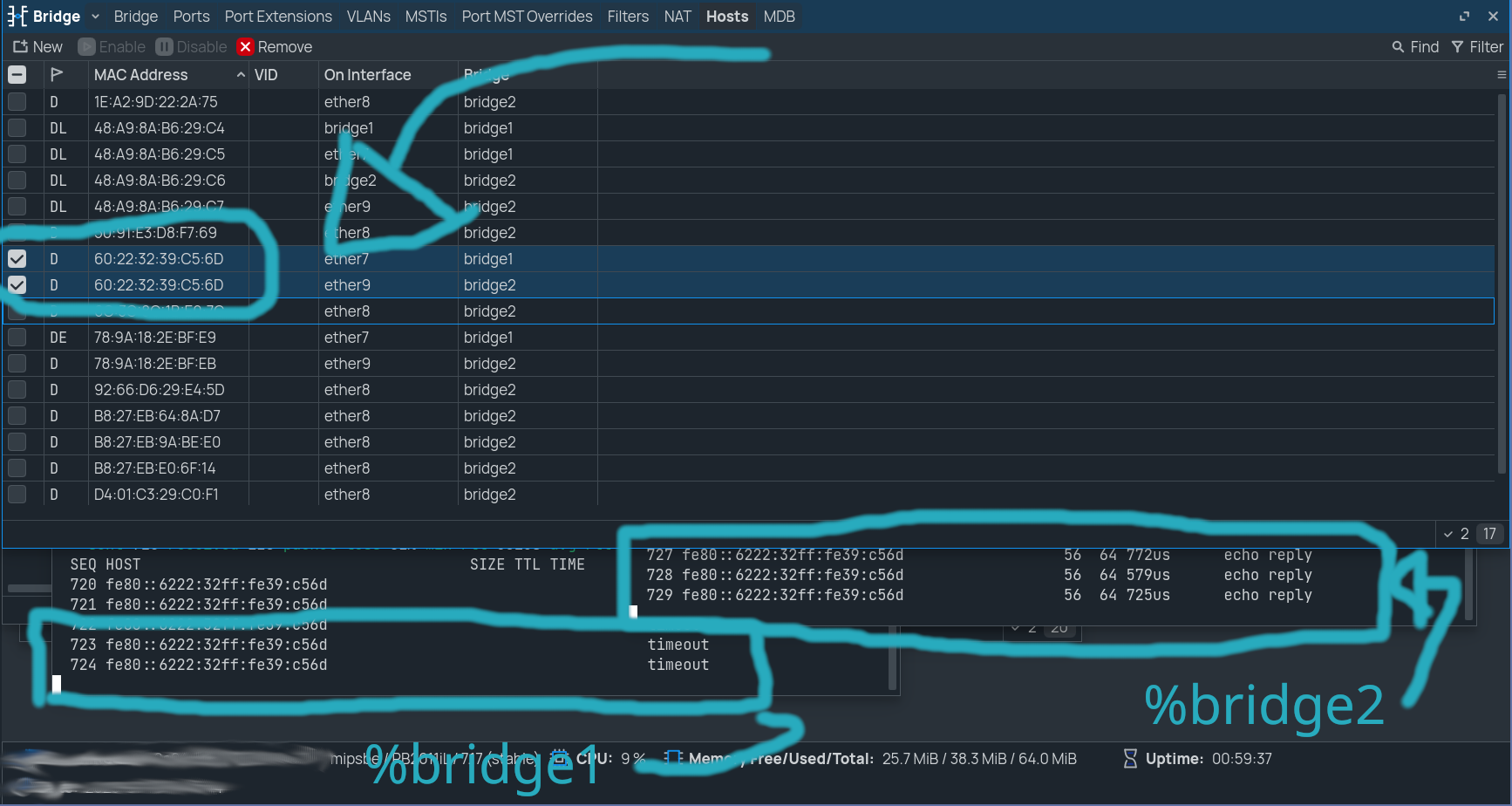
Task: Click bridge2 in the B8:27:EB:E0:6F:14 row
Action: [490, 468]
